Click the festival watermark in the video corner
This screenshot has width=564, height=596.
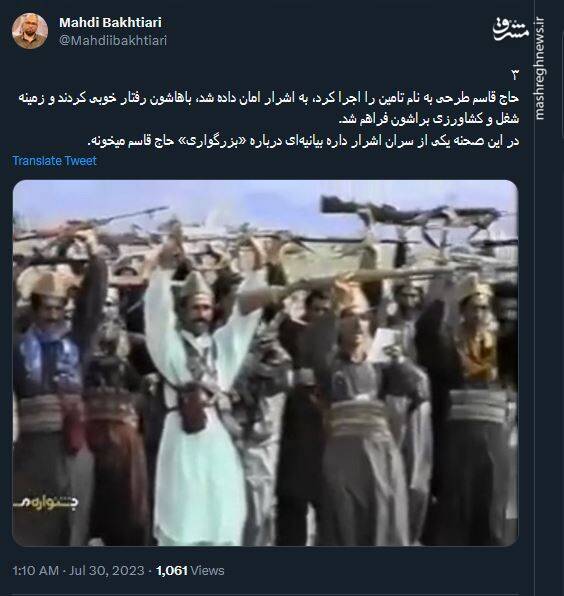coord(46,503)
